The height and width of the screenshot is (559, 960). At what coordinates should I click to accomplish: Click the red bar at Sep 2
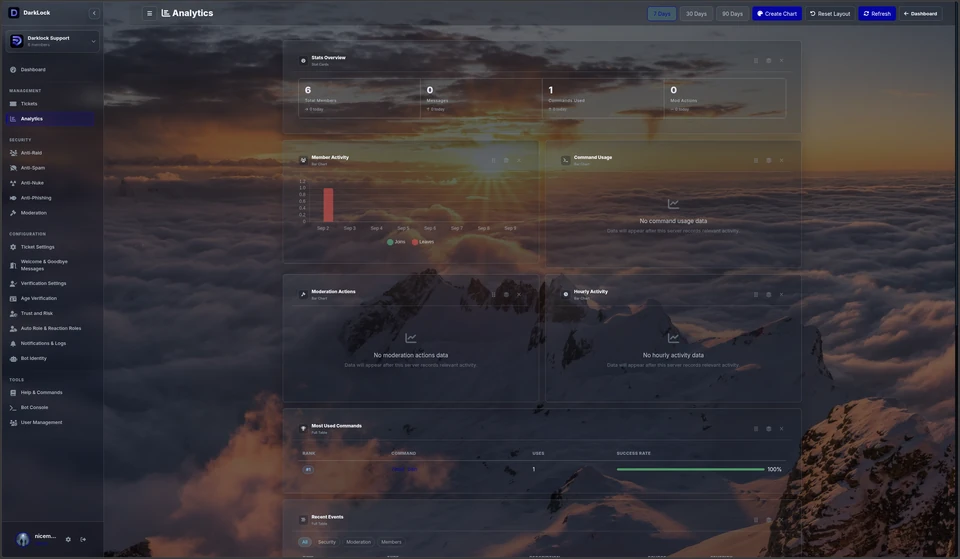[x=328, y=204]
